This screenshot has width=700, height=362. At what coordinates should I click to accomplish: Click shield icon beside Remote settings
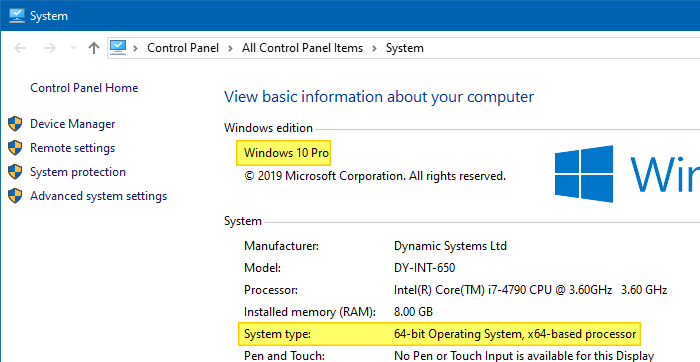pyautogui.click(x=15, y=148)
